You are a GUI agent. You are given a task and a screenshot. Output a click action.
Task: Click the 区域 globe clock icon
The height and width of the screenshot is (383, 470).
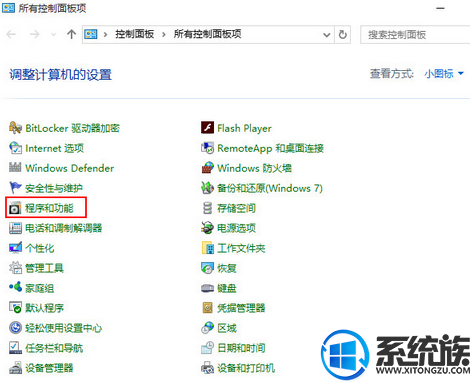(207, 328)
